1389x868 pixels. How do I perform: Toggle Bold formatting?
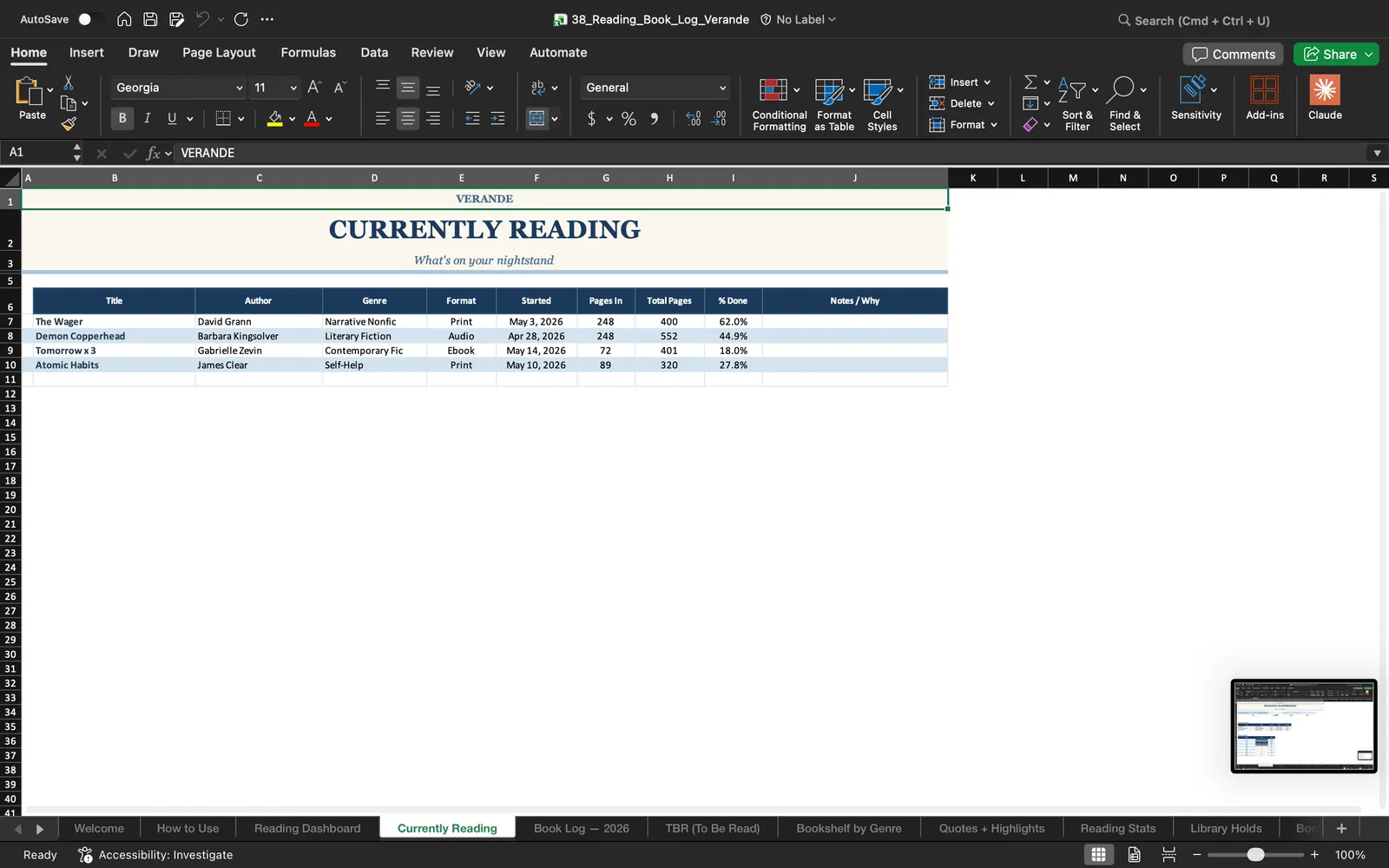click(122, 118)
